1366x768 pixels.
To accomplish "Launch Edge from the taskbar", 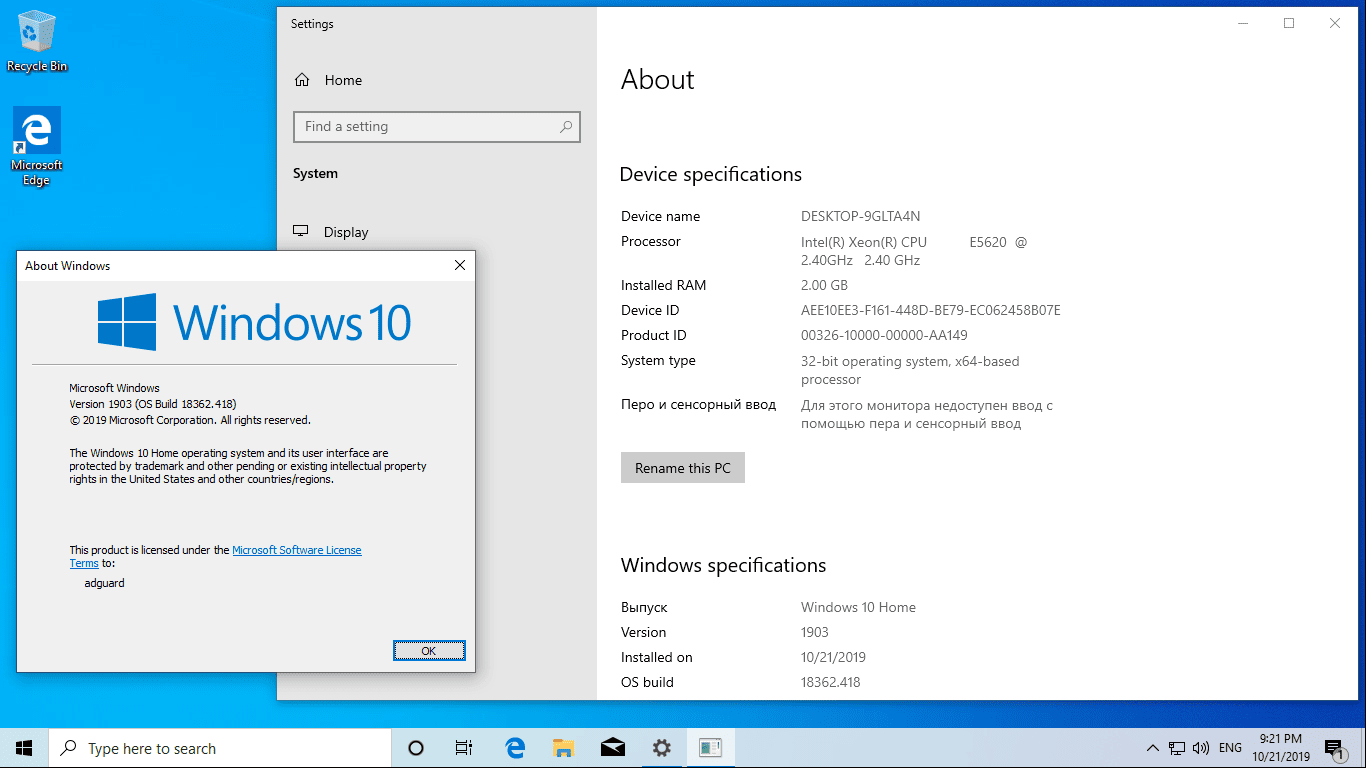I will click(x=515, y=748).
